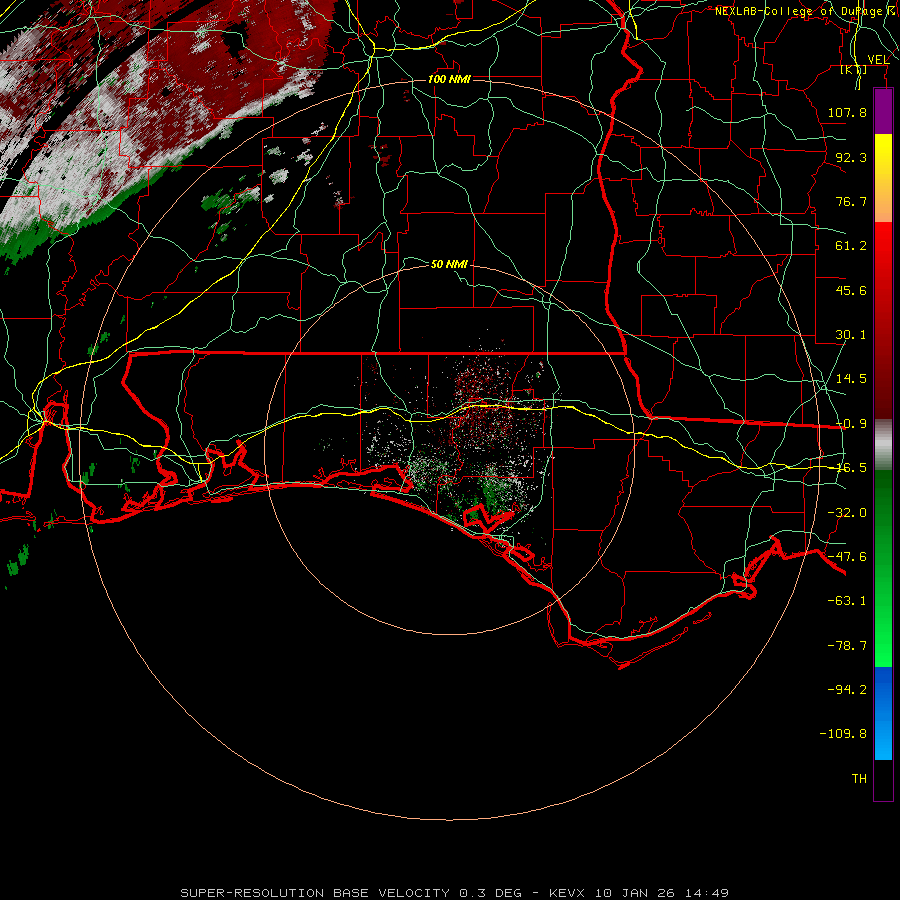Click the "TH" threshold label
The height and width of the screenshot is (900, 900).
tap(859, 779)
